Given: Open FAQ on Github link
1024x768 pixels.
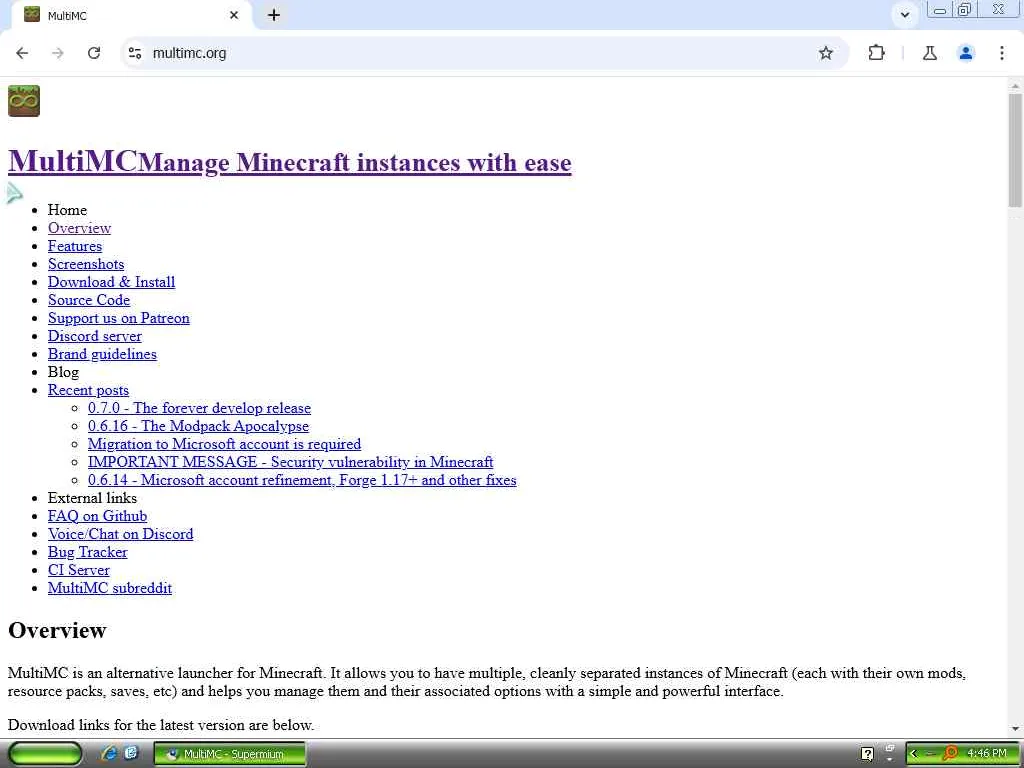Looking at the screenshot, I should (x=97, y=516).
